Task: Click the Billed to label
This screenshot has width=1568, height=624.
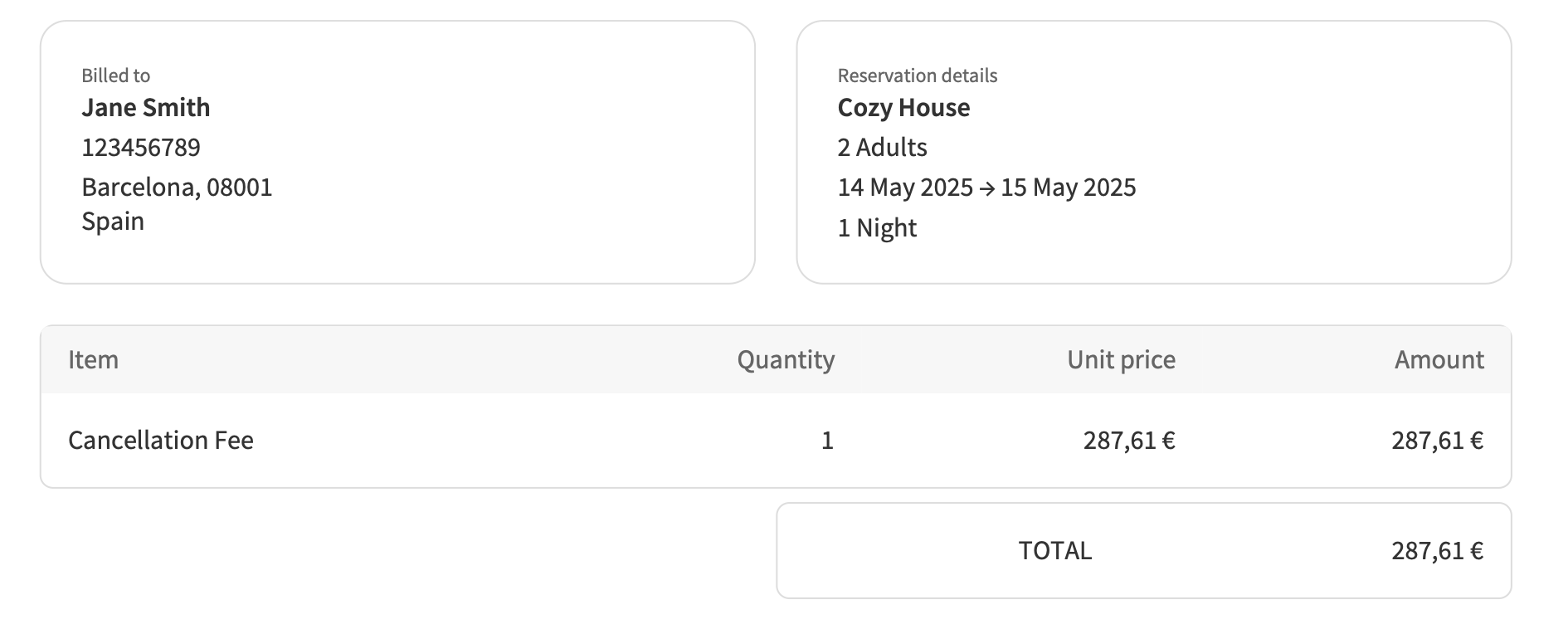Action: click(116, 76)
